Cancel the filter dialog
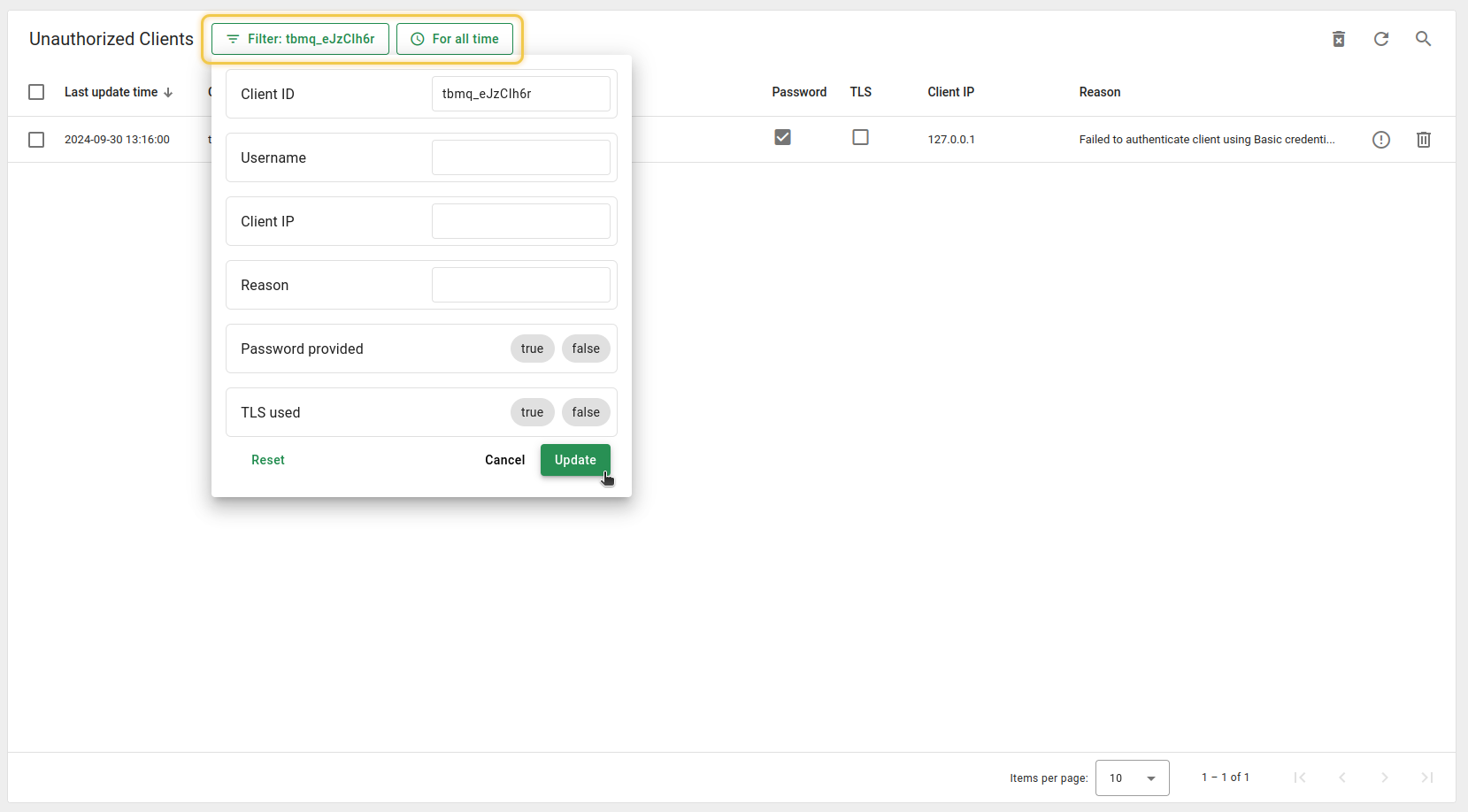Viewport: 1468px width, 812px height. 504,460
